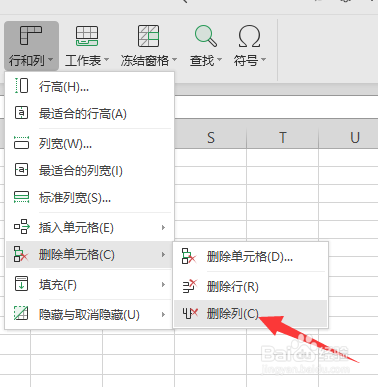Click the 符号 button label

click(x=246, y=60)
